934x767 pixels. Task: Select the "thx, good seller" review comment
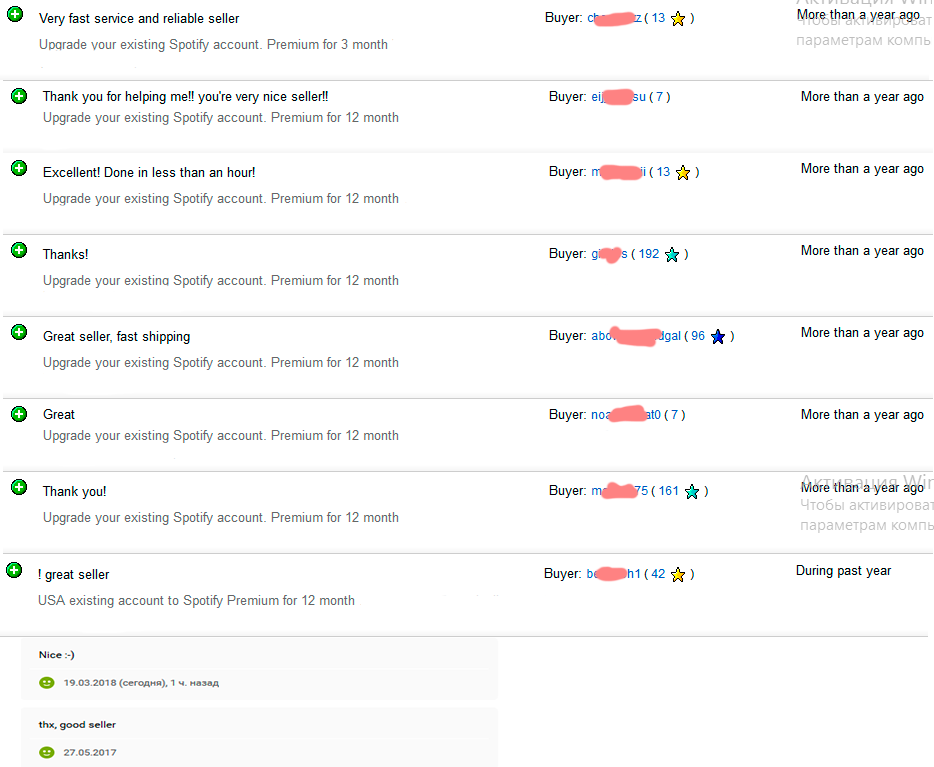[x=77, y=725]
